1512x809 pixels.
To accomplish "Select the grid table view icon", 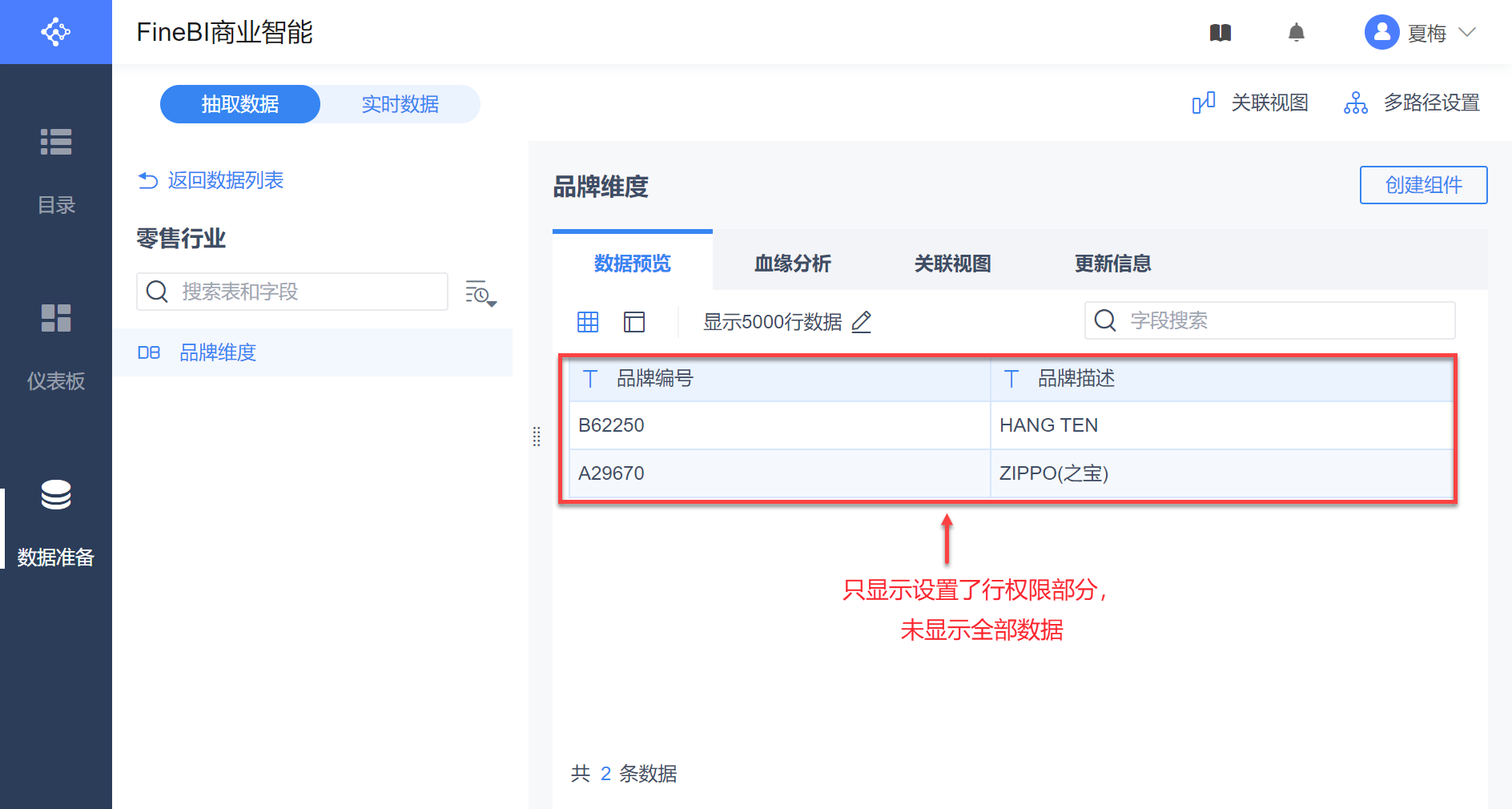I will point(588,322).
